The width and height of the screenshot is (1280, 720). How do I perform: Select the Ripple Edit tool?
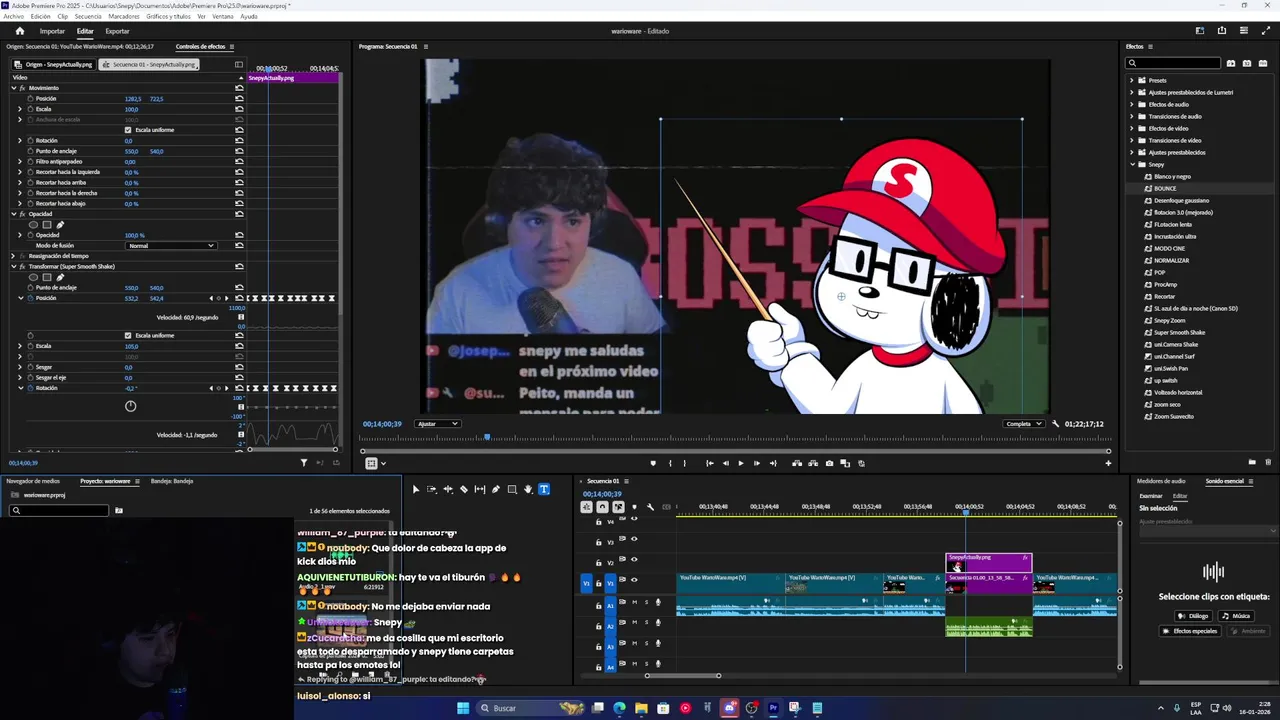click(x=448, y=489)
